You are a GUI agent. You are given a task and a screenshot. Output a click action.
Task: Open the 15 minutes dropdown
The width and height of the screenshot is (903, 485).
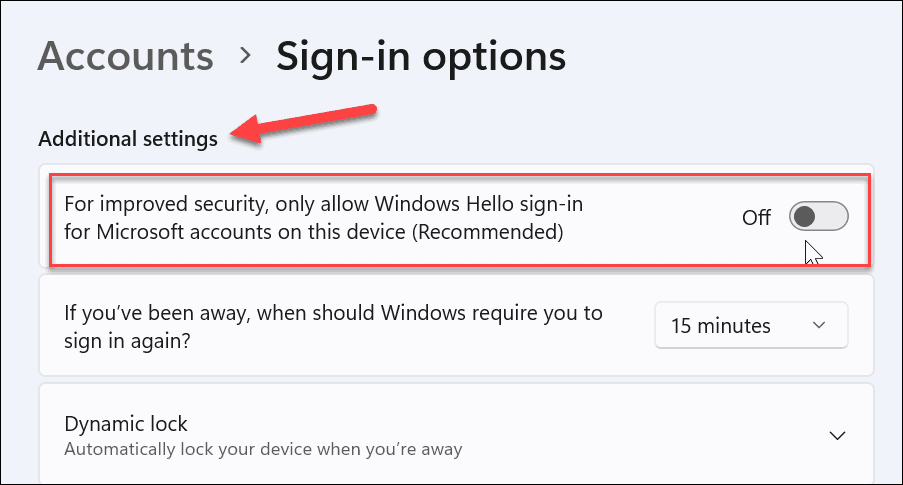tap(751, 326)
